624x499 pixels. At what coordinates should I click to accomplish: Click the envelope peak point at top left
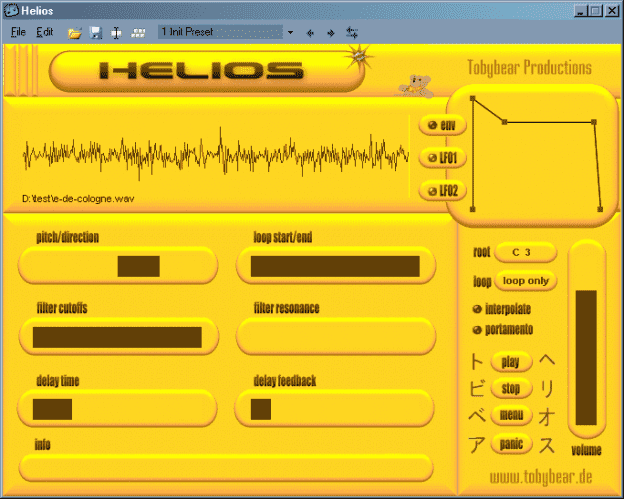473,98
